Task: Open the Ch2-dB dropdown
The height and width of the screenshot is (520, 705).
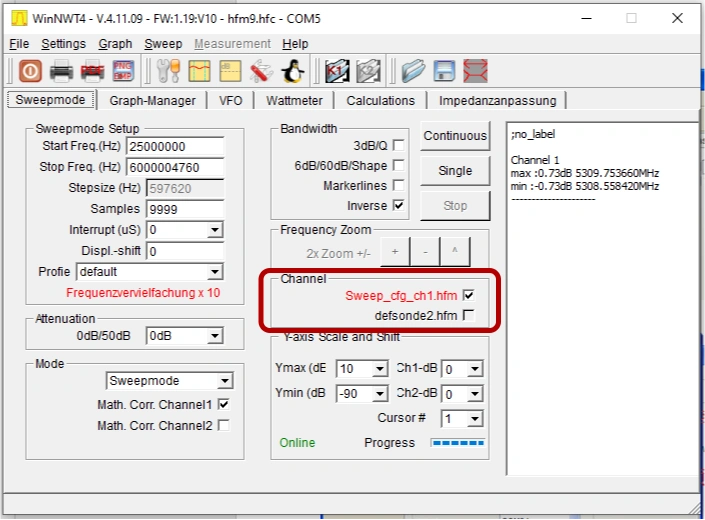Action: (x=475, y=394)
